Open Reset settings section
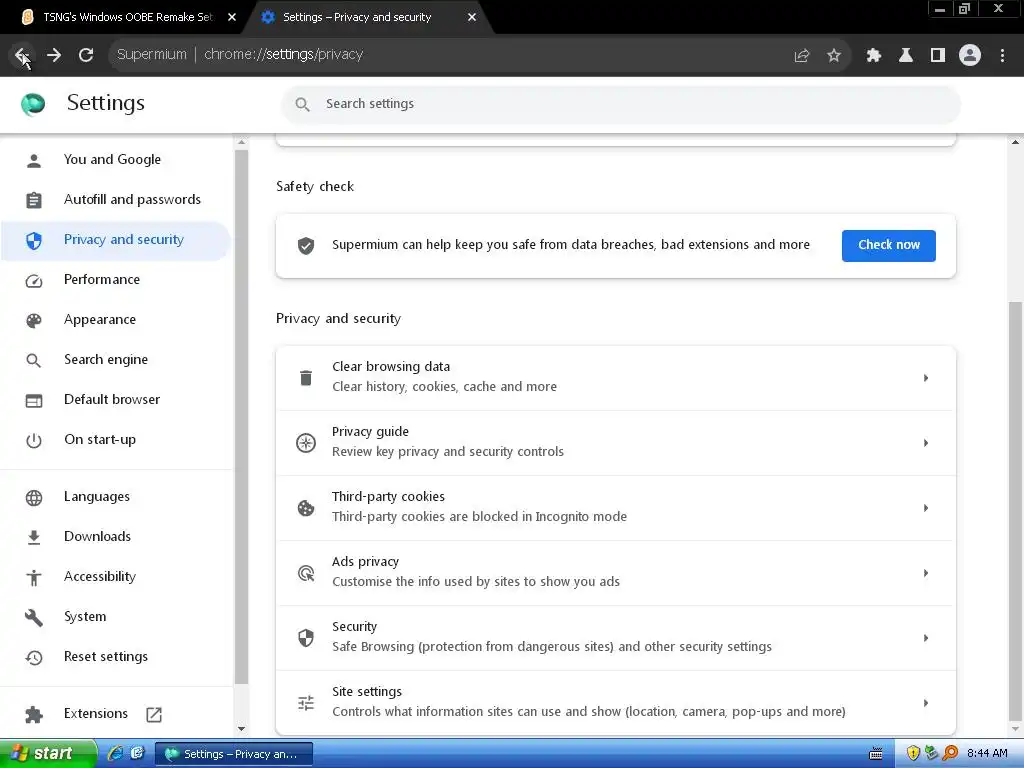 click(116, 657)
